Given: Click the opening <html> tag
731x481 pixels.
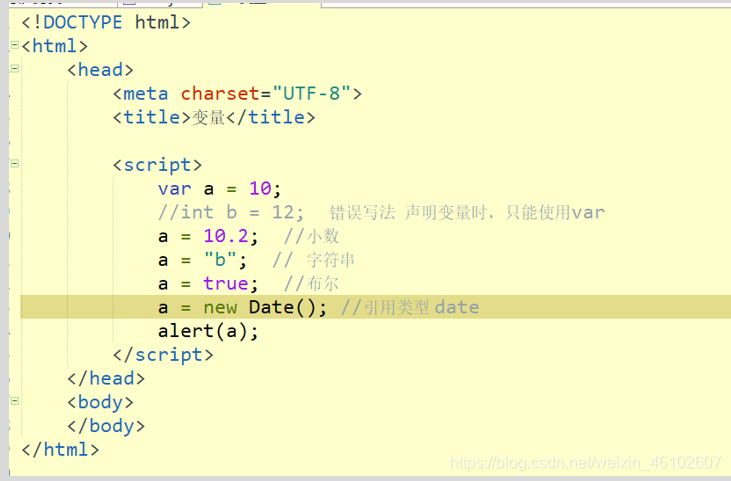Looking at the screenshot, I should (55, 46).
